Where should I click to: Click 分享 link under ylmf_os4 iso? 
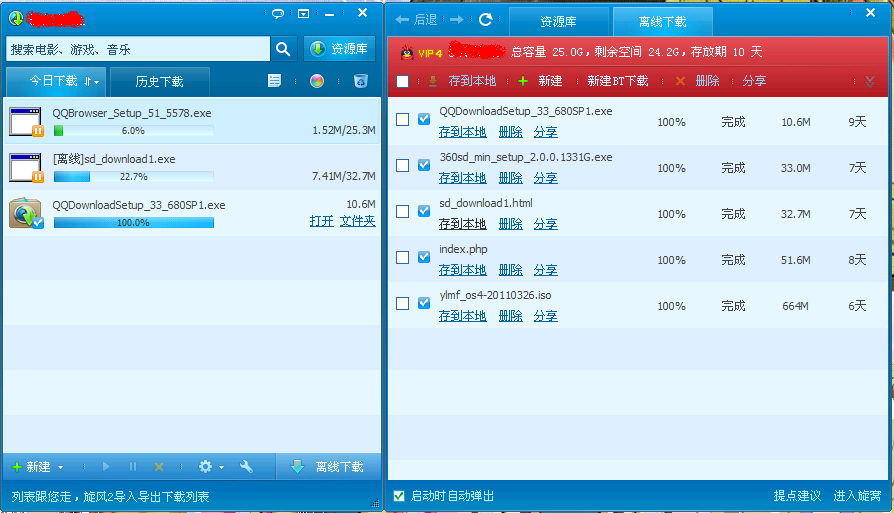(x=546, y=316)
